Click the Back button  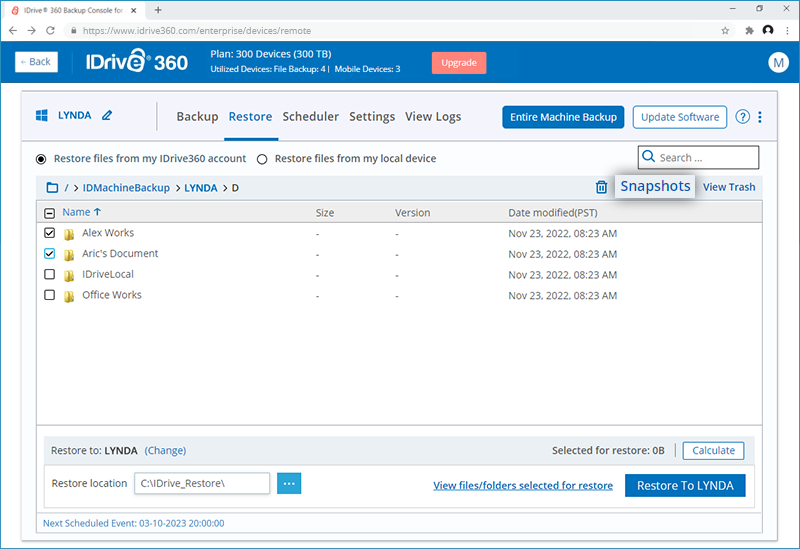point(36,62)
